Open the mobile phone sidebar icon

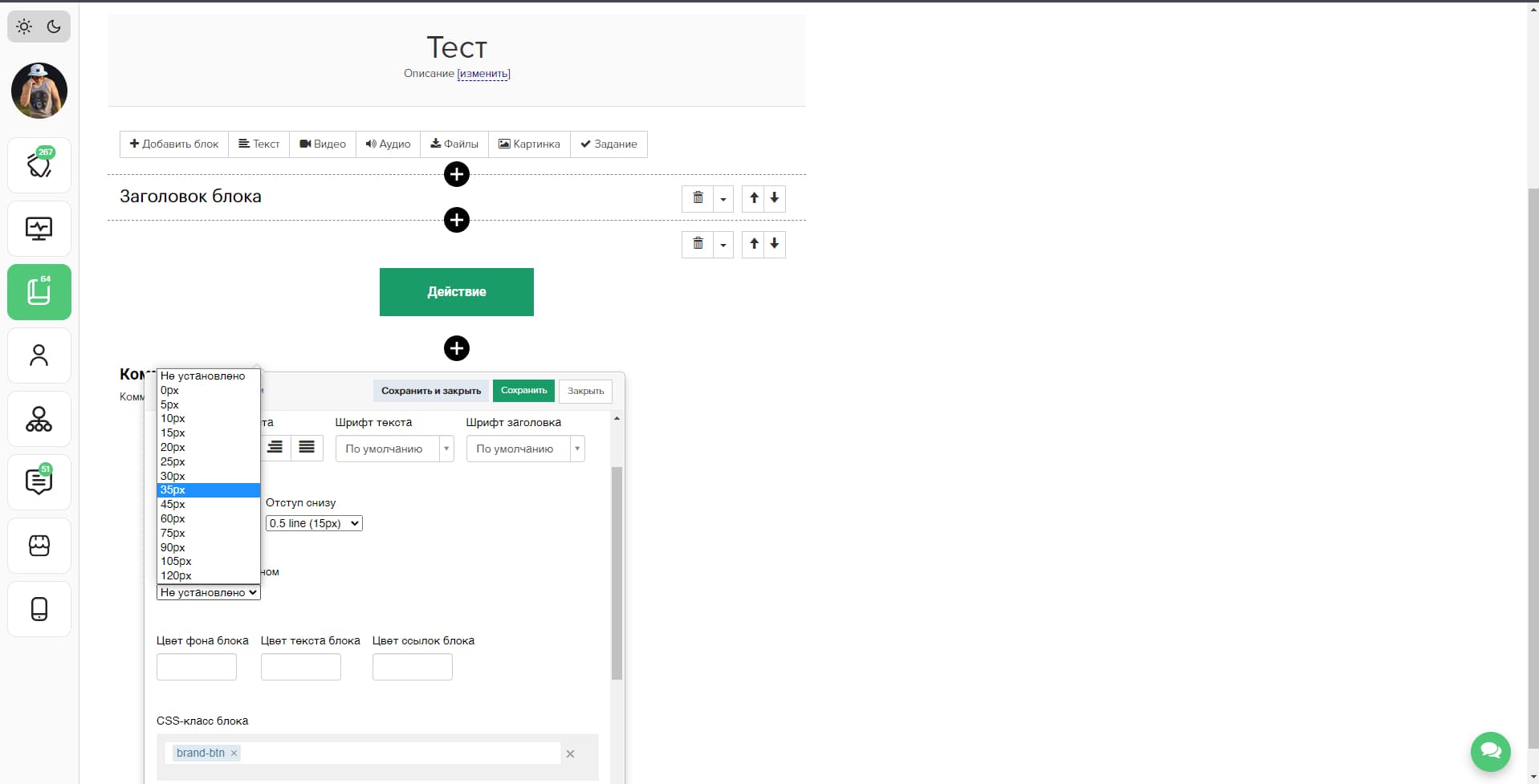[39, 609]
